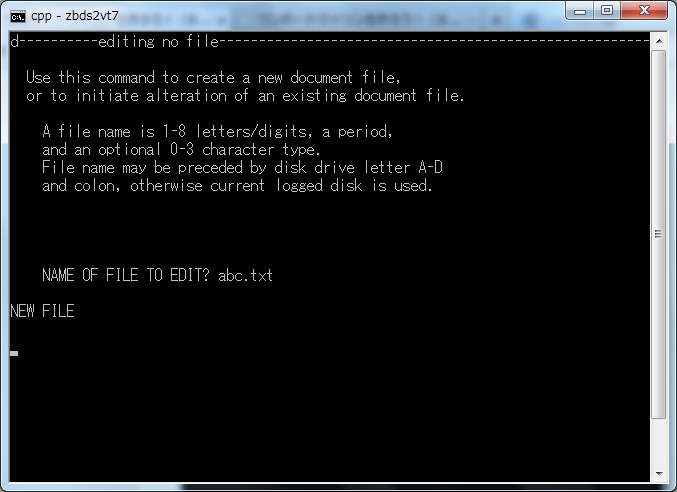Click the NEW FILE status text
This screenshot has width=677, height=492.
(42, 311)
